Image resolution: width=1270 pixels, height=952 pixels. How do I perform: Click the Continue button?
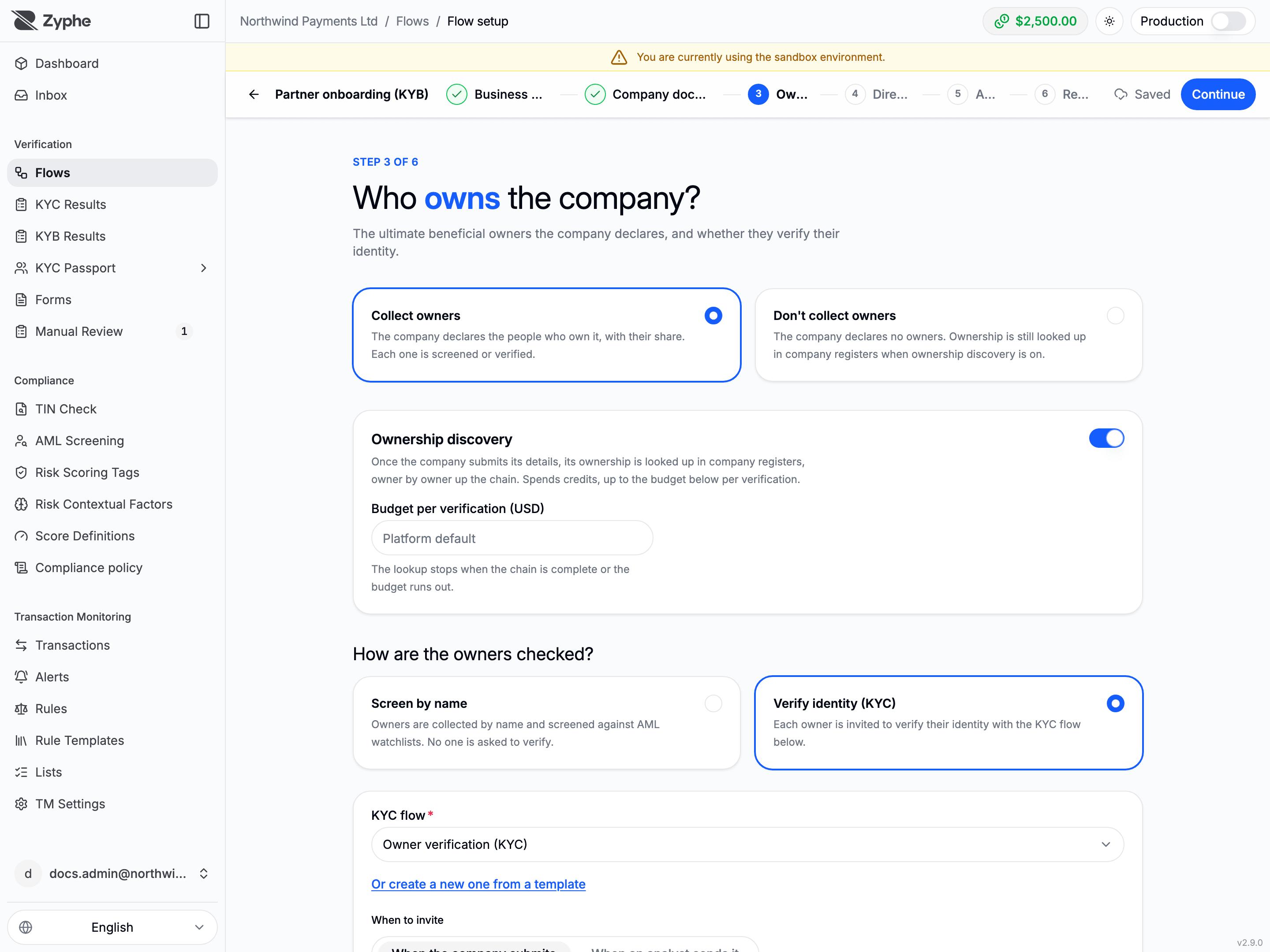[x=1218, y=94]
